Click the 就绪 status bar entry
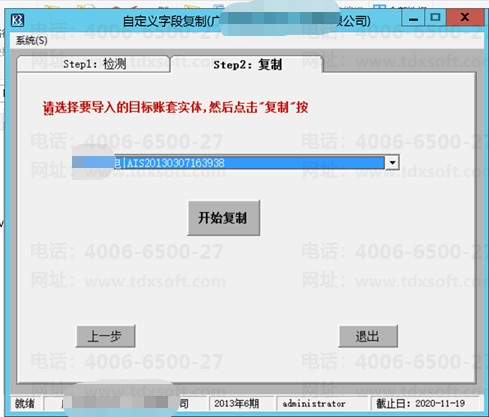Image resolution: width=489 pixels, height=417 pixels. [x=25, y=404]
